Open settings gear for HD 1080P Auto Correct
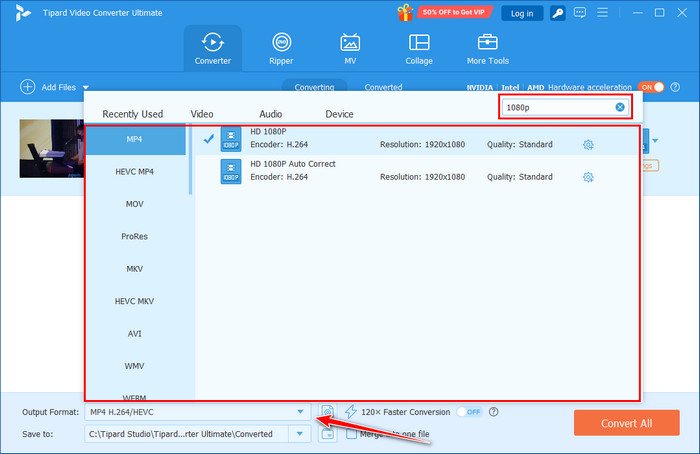 pyautogui.click(x=588, y=177)
